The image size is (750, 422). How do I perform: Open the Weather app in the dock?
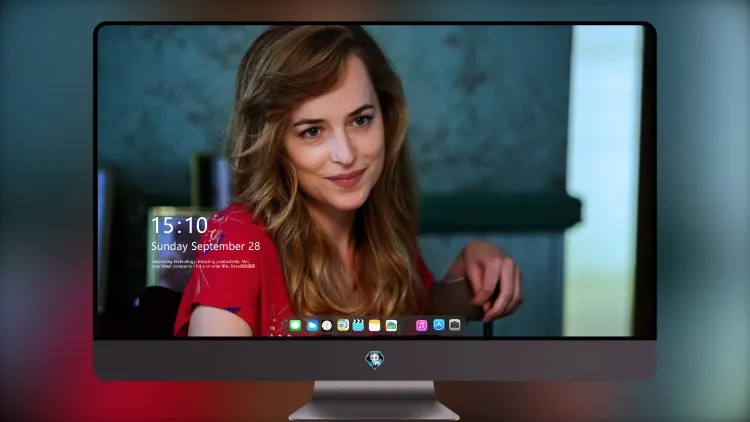click(312, 325)
